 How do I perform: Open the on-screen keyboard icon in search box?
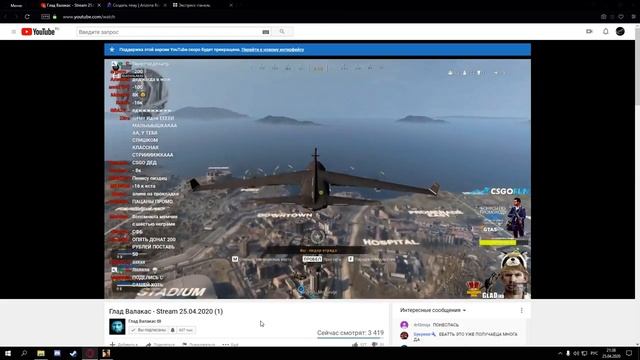coord(266,32)
